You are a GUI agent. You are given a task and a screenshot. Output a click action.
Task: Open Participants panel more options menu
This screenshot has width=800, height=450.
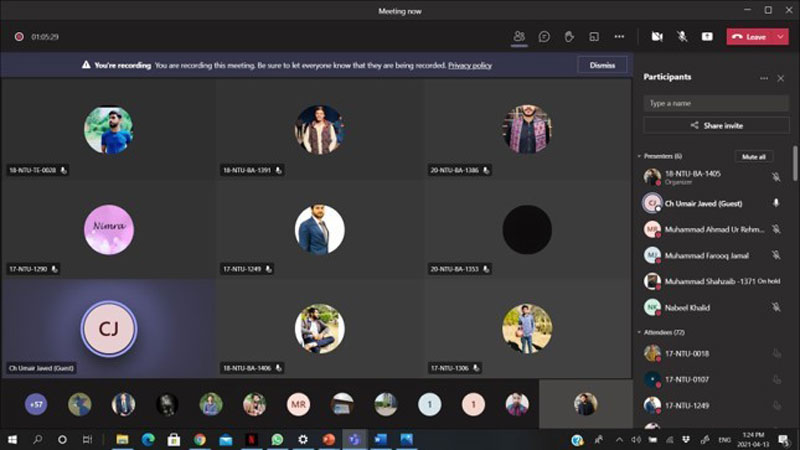[764, 77]
